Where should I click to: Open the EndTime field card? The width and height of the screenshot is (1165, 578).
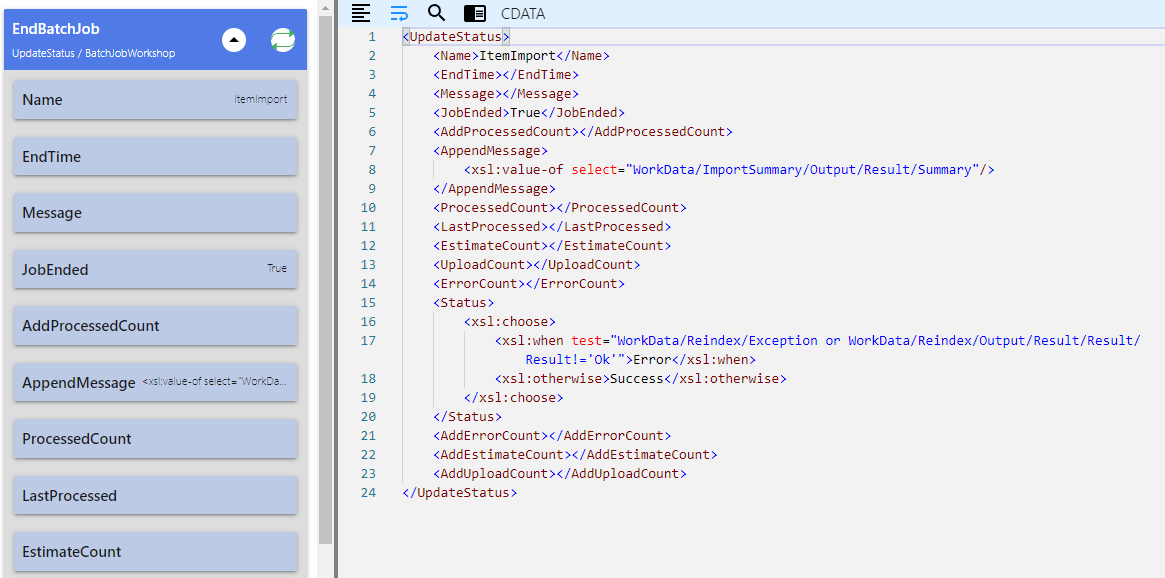click(x=155, y=157)
